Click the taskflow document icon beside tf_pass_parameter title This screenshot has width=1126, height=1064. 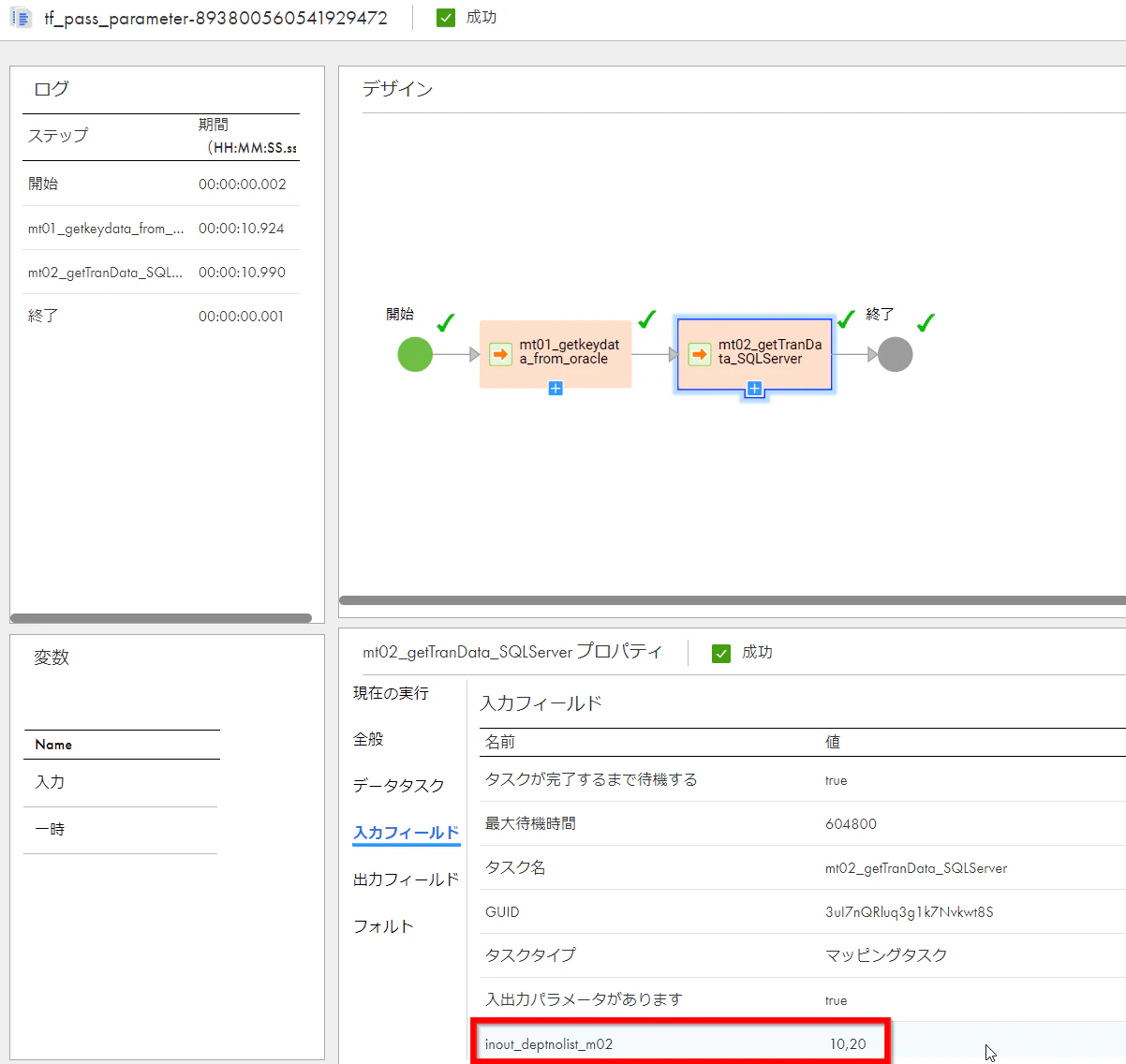pyautogui.click(x=21, y=18)
